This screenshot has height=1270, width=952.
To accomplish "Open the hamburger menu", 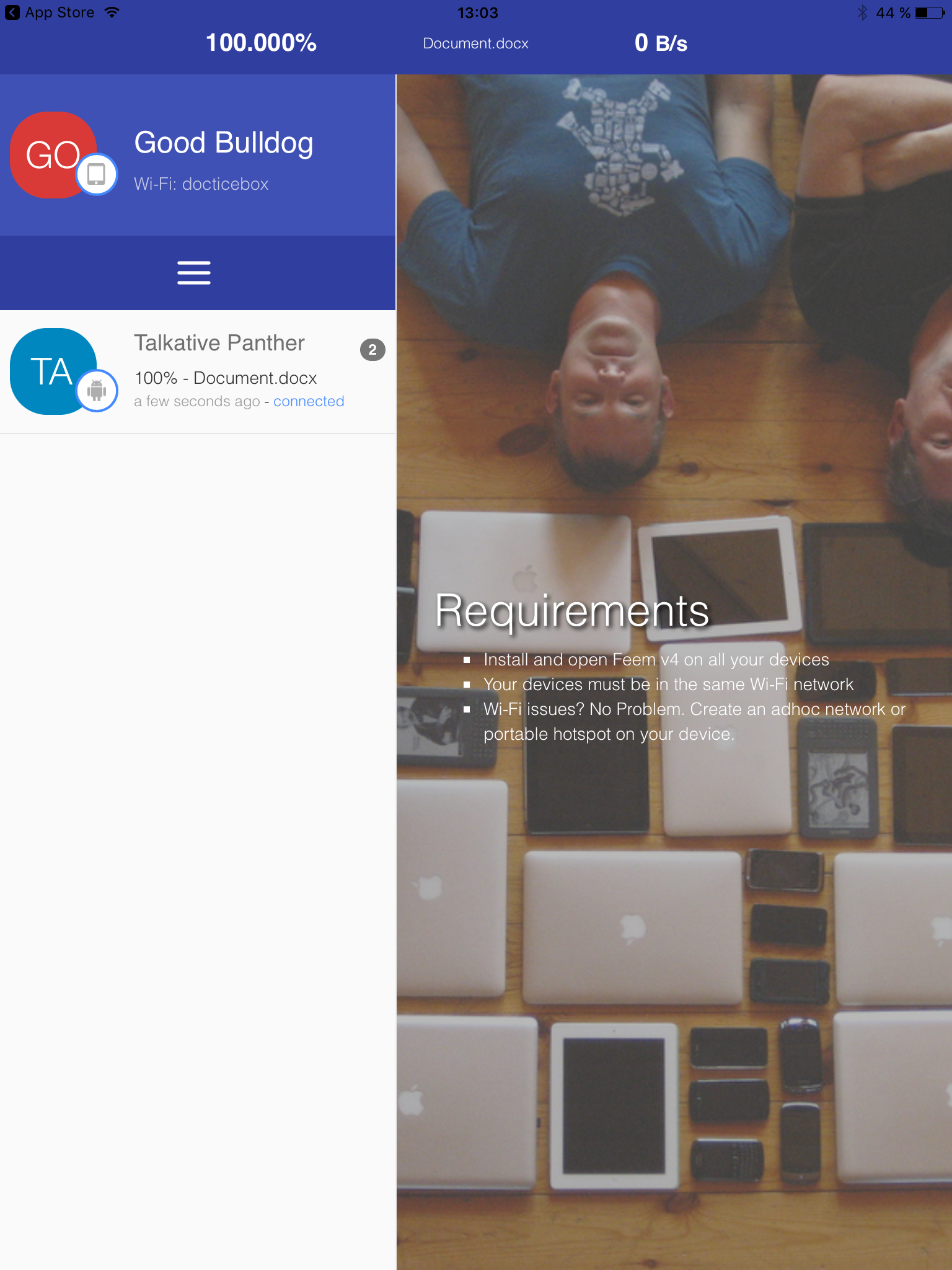I will 194,273.
